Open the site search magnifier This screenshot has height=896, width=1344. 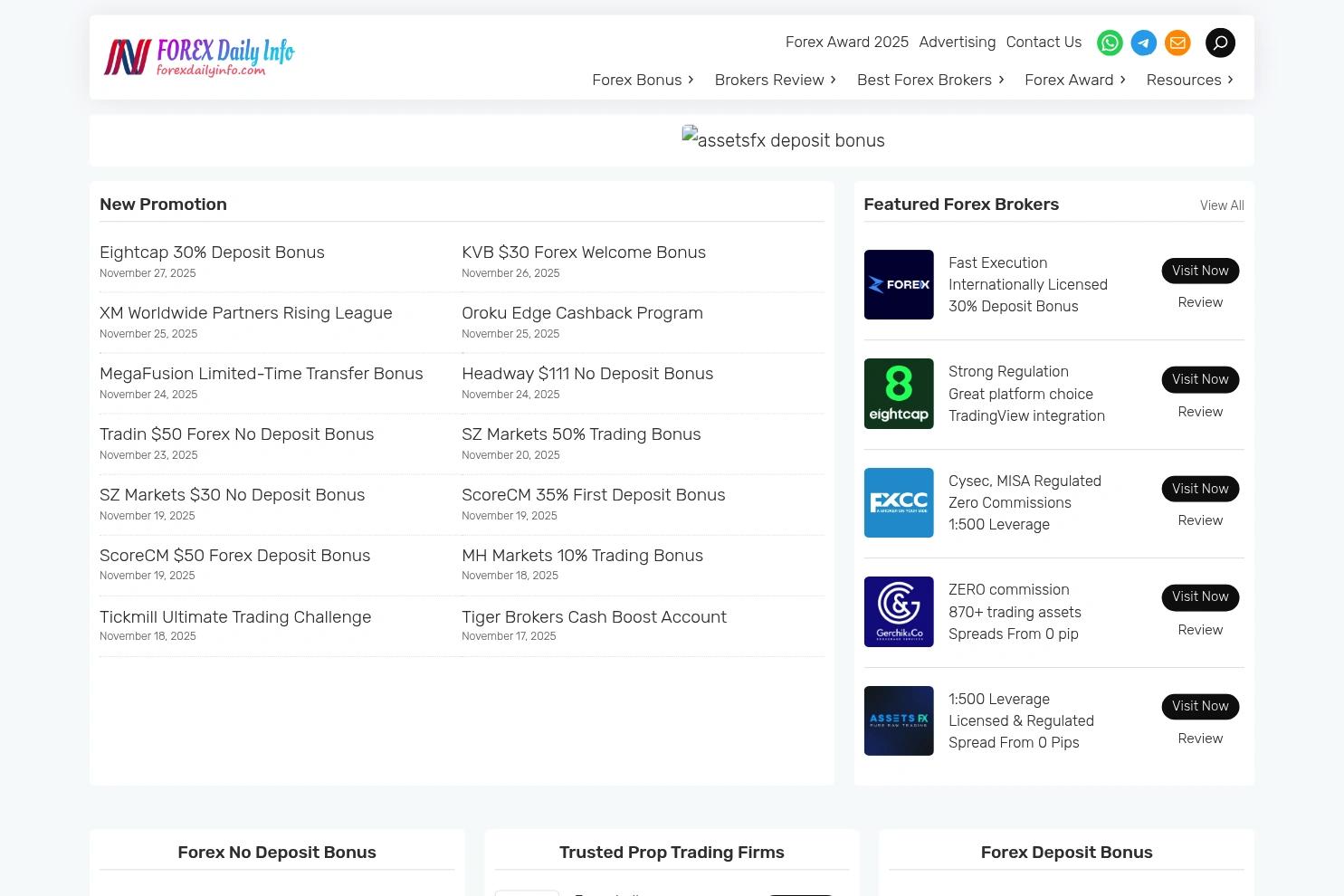1220,43
